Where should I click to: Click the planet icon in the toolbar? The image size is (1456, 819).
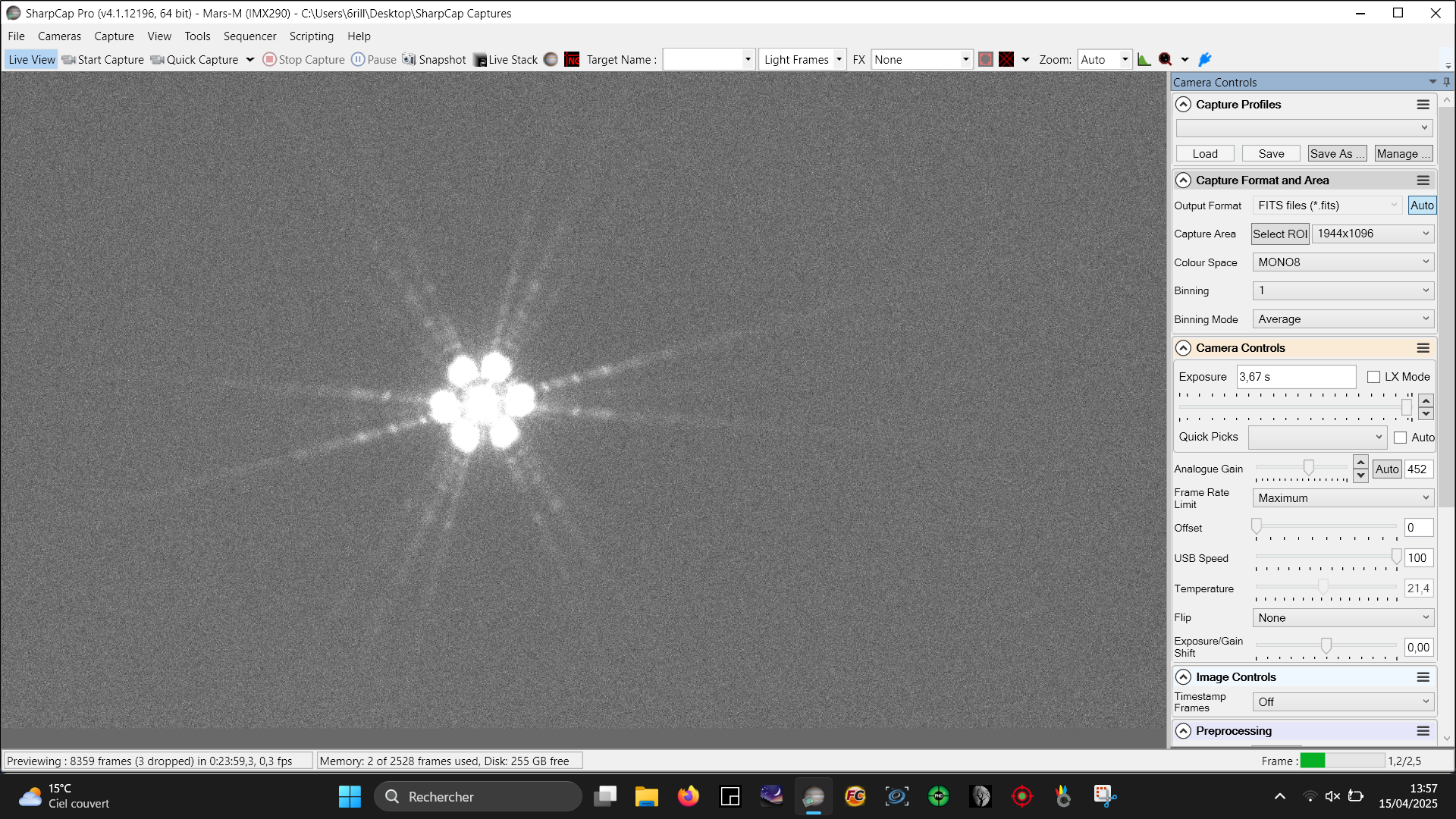click(551, 60)
